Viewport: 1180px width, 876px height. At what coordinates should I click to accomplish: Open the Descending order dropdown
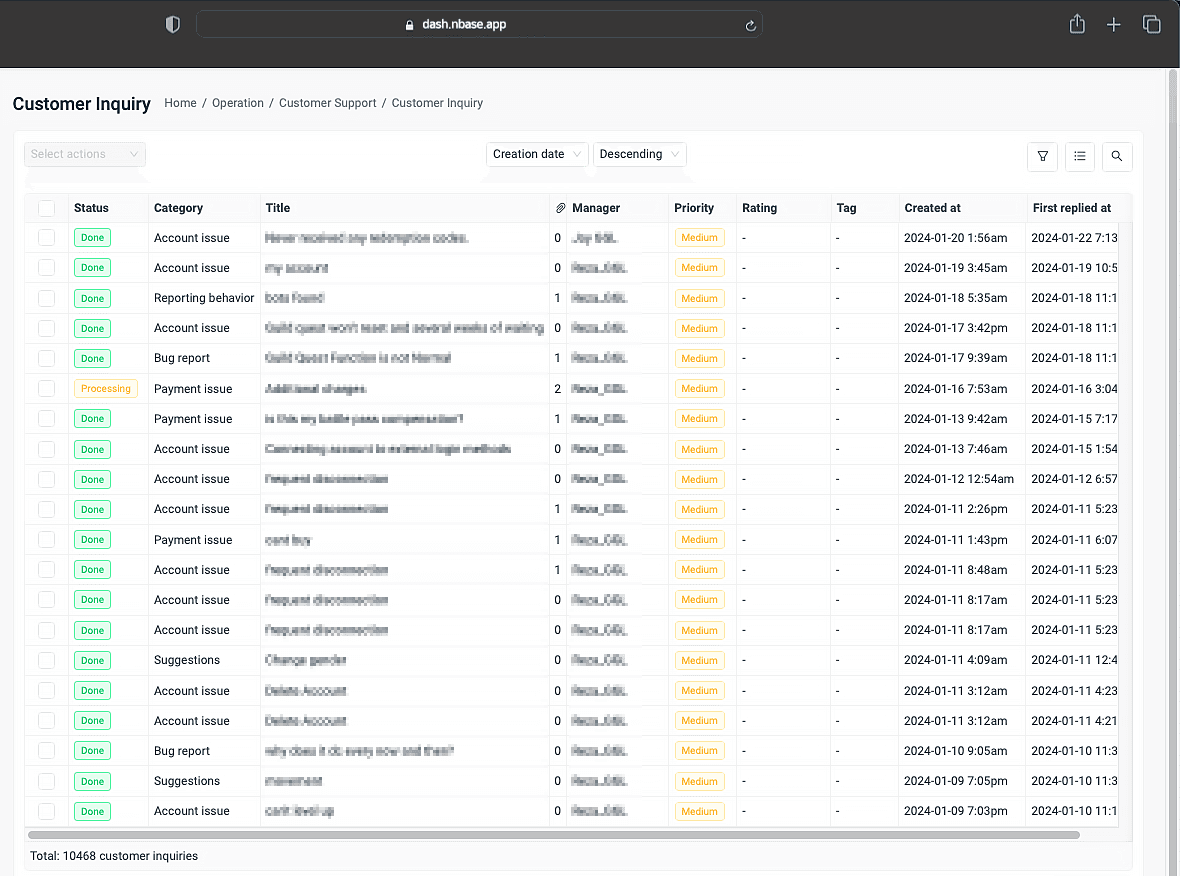[640, 154]
